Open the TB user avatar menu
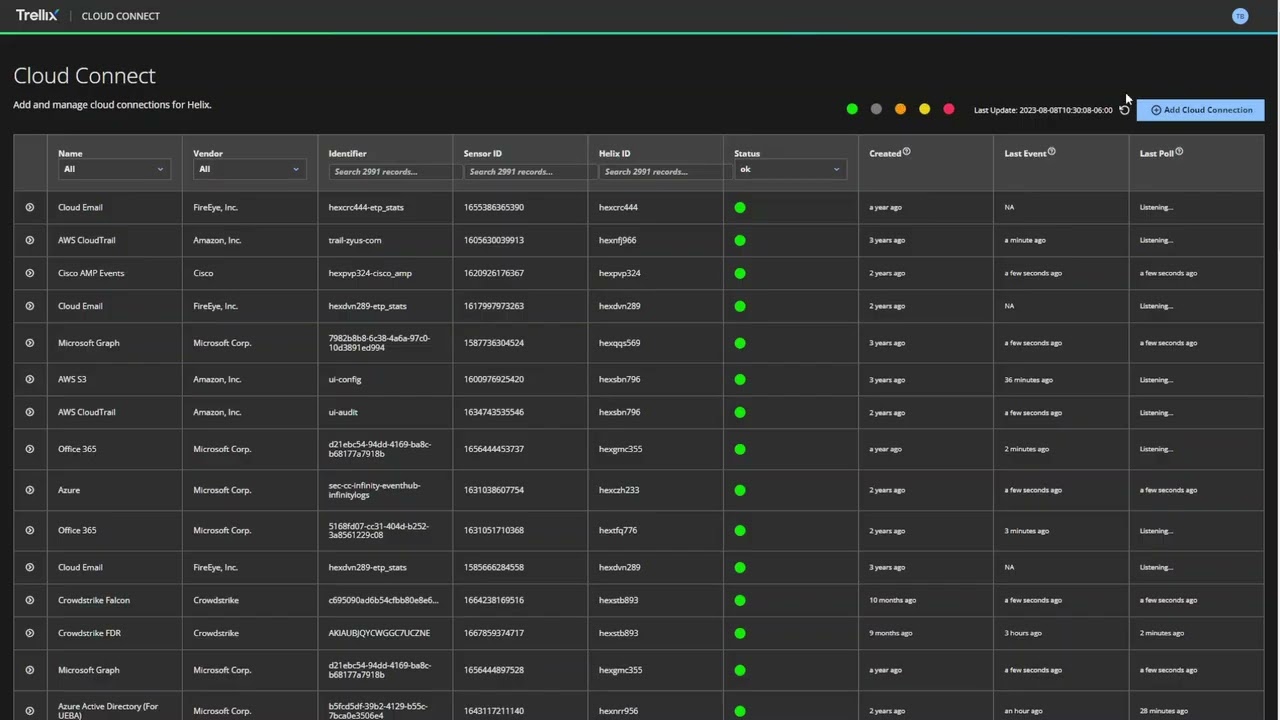Image resolution: width=1280 pixels, height=720 pixels. click(1240, 16)
